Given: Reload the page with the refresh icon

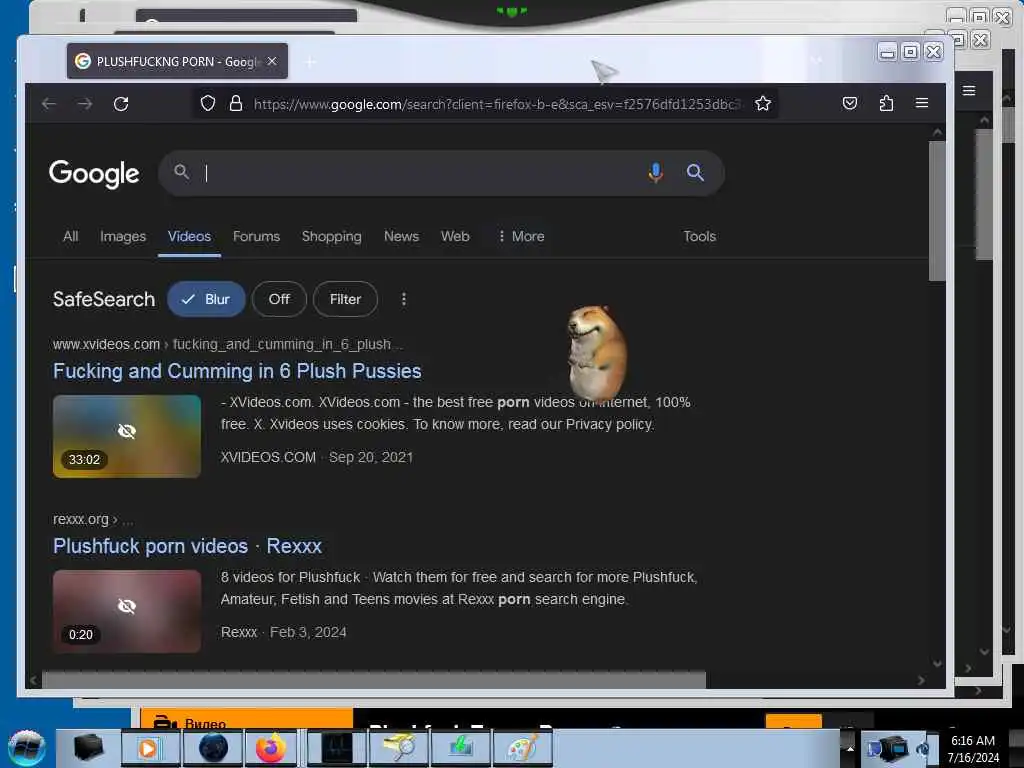Looking at the screenshot, I should pos(121,104).
